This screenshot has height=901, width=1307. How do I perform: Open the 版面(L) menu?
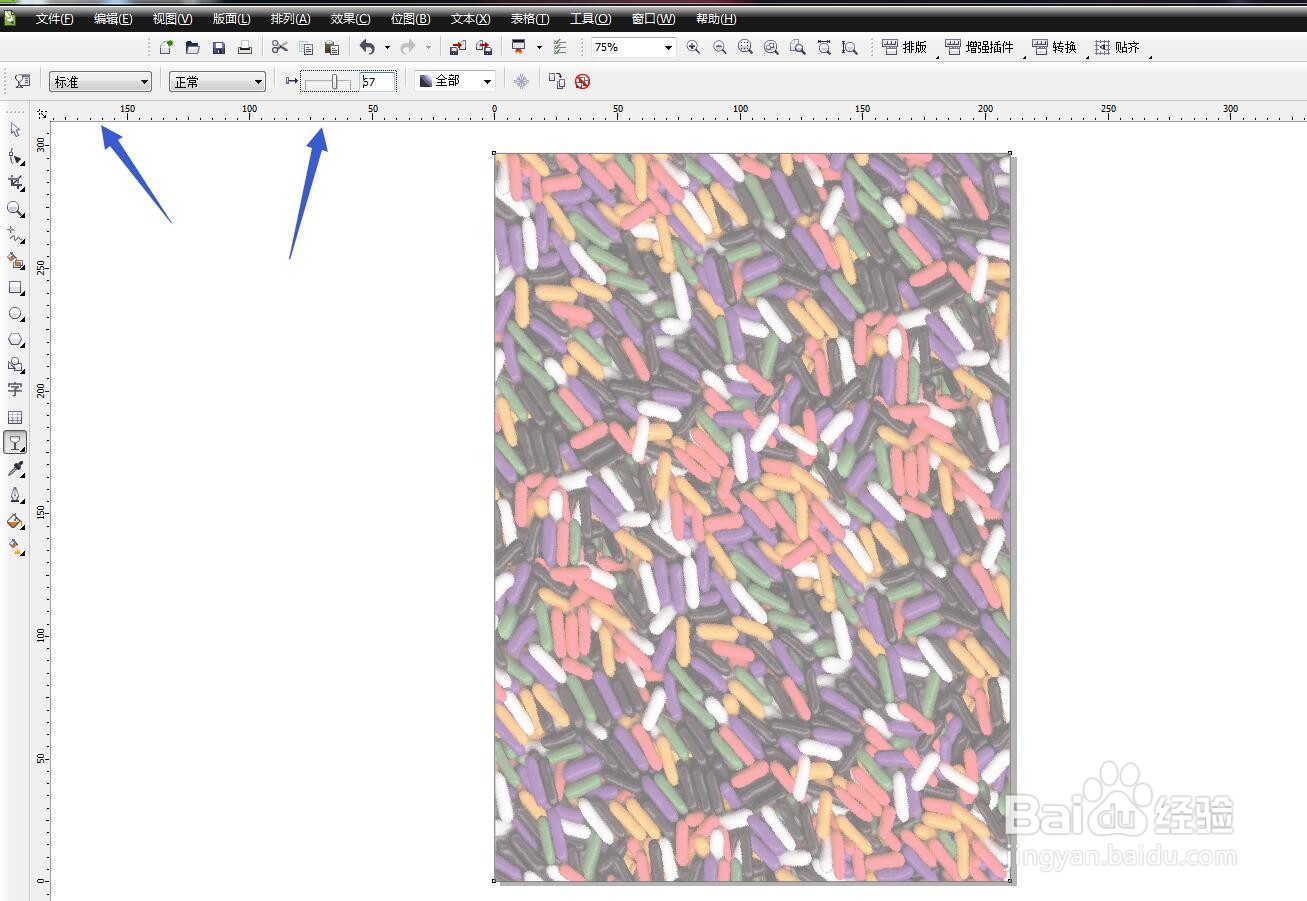point(231,19)
